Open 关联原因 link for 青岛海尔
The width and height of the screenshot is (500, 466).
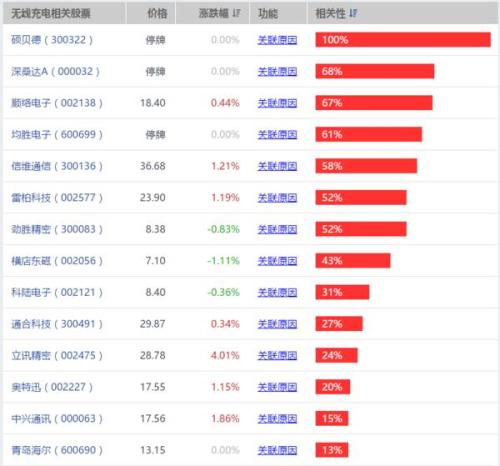(277, 450)
